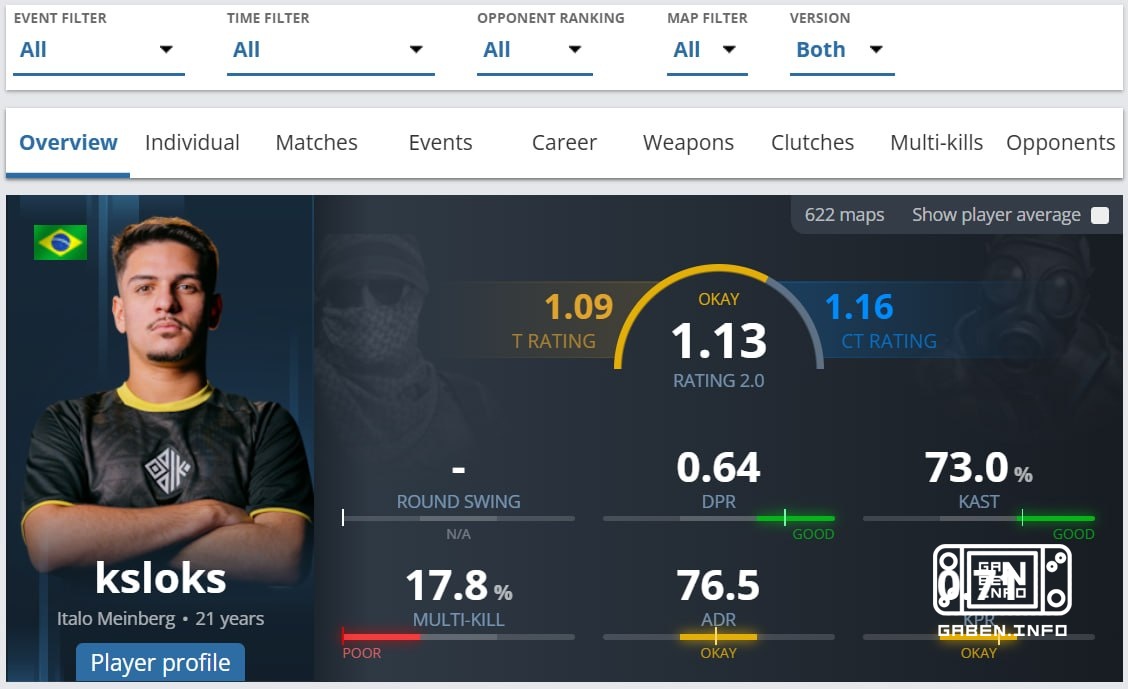The image size is (1128, 689).
Task: Switch to the Career tab
Action: 565,142
